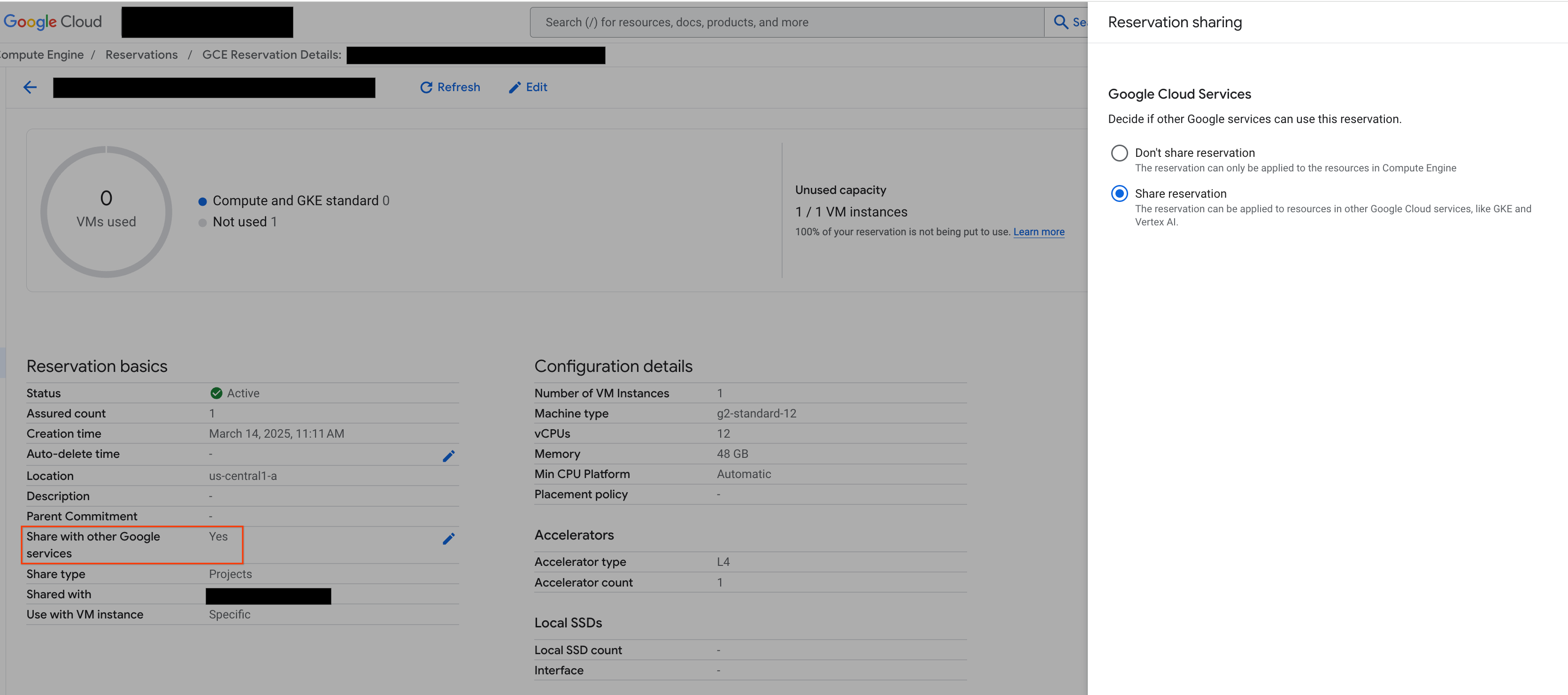This screenshot has width=1568, height=695.
Task: Select the Share reservation option
Action: click(1119, 193)
